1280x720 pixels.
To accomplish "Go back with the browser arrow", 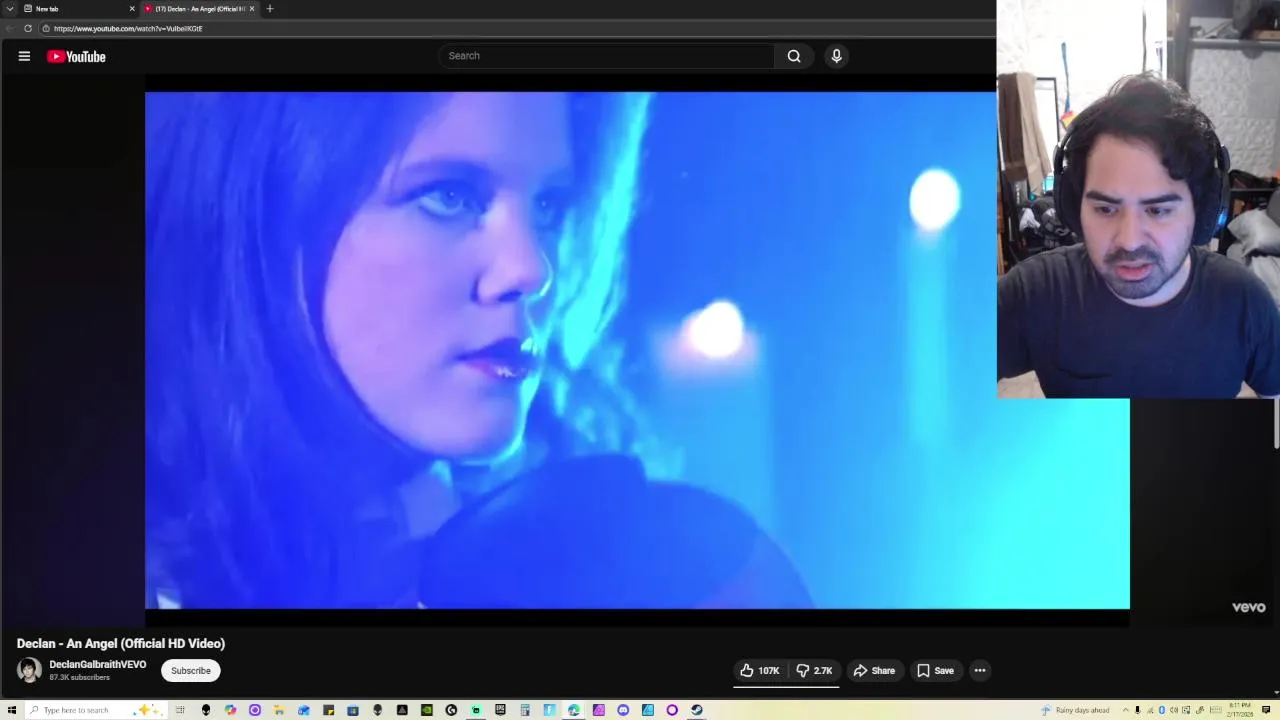I will coord(9,29).
